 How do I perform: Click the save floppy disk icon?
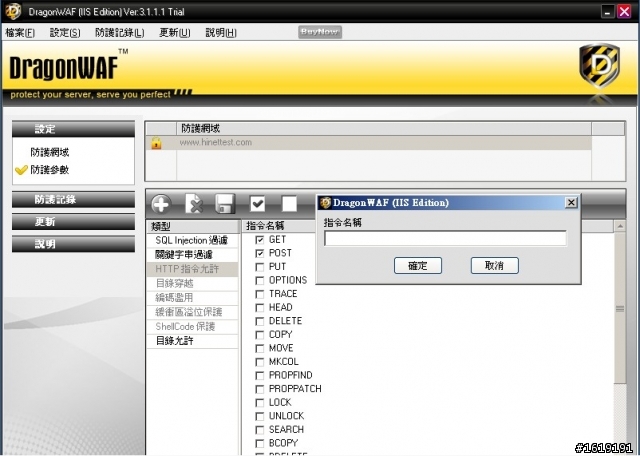225,203
